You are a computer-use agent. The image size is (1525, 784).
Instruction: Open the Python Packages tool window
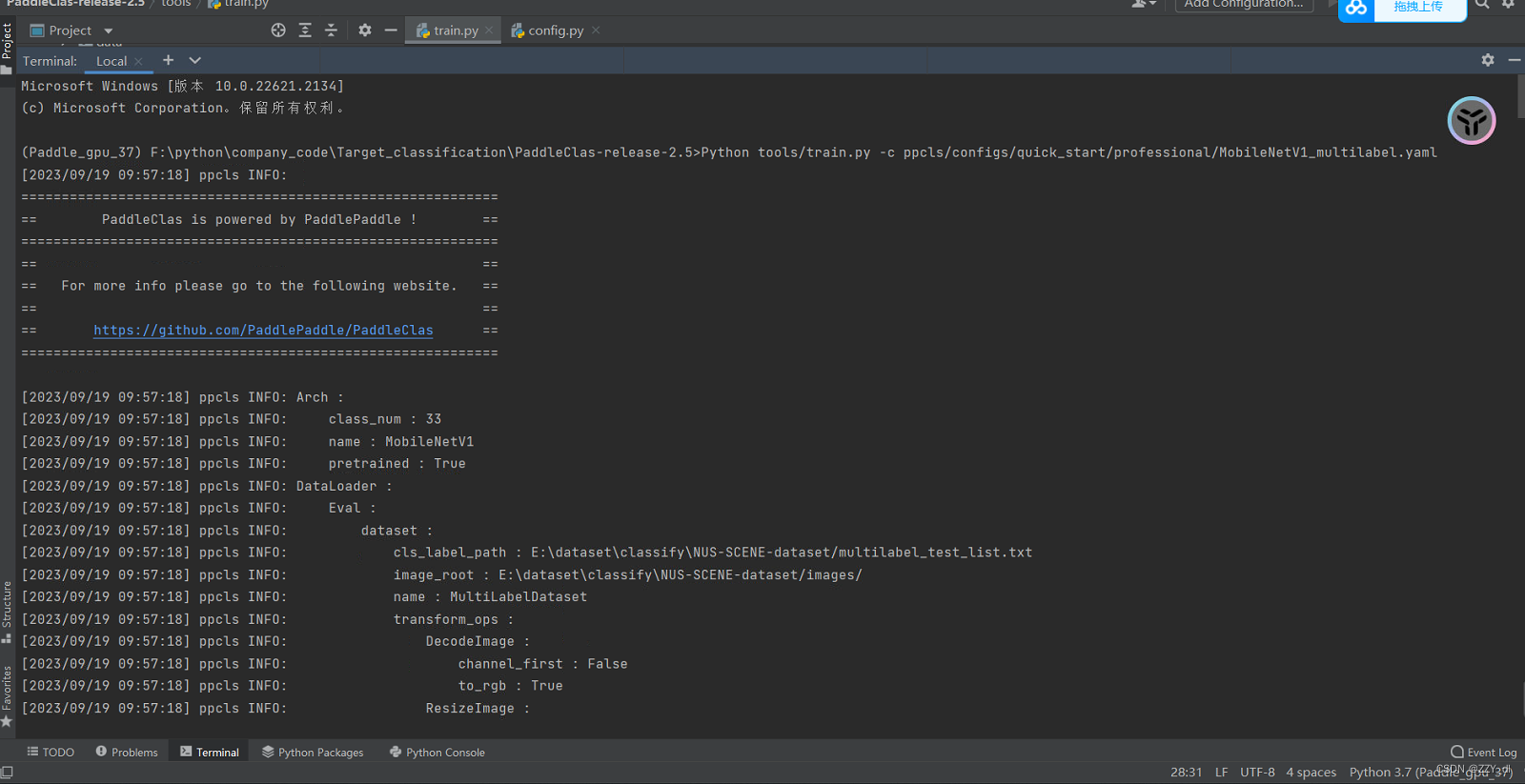tap(313, 752)
